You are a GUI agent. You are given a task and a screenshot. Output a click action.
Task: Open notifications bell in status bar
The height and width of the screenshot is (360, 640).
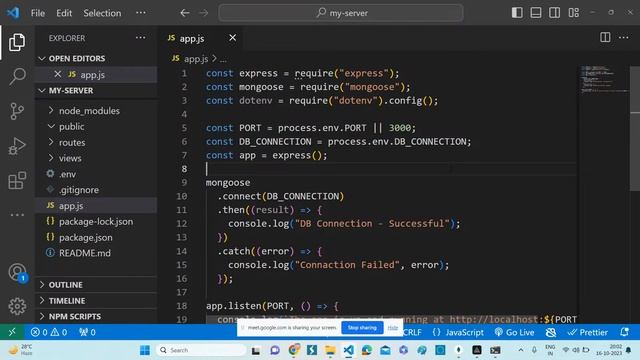click(x=624, y=332)
